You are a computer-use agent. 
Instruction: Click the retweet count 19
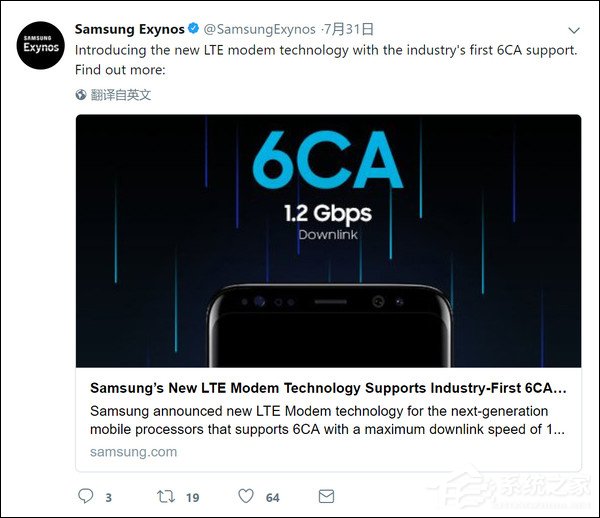coord(193,497)
